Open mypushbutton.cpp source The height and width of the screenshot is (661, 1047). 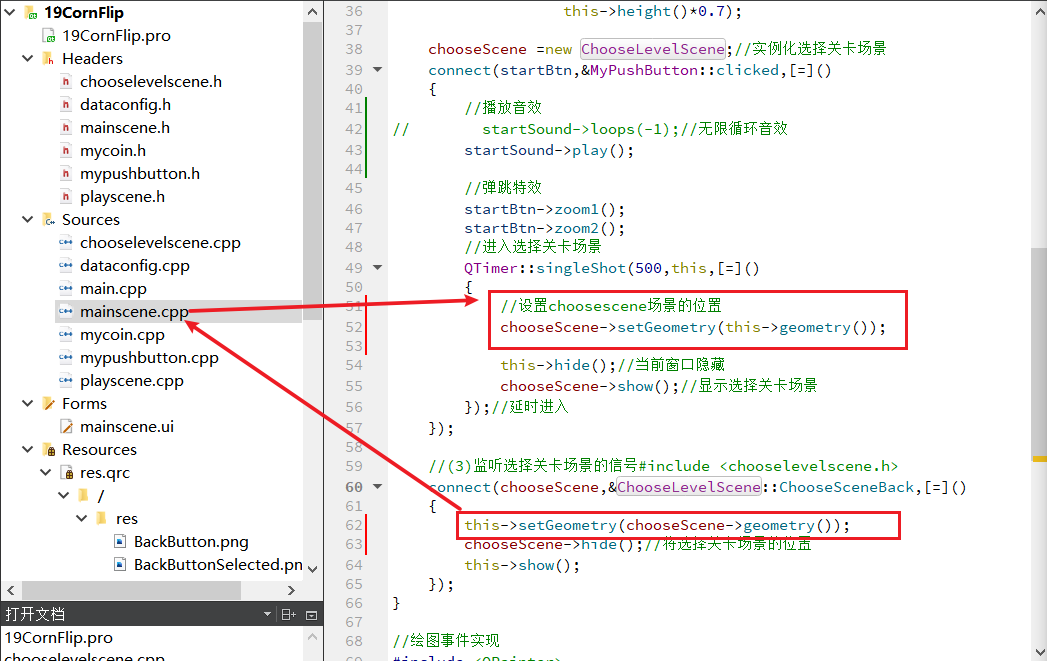point(150,358)
